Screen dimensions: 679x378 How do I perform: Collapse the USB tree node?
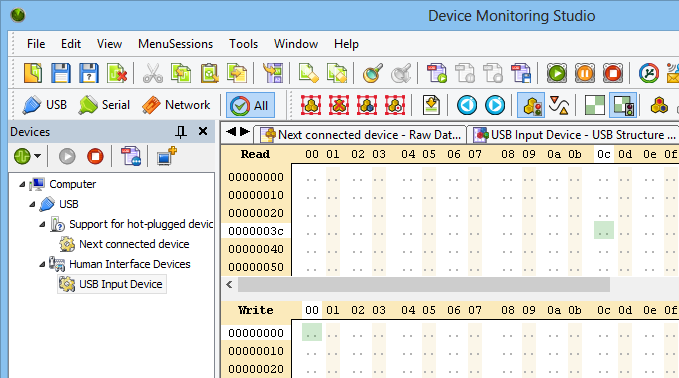pos(32,204)
